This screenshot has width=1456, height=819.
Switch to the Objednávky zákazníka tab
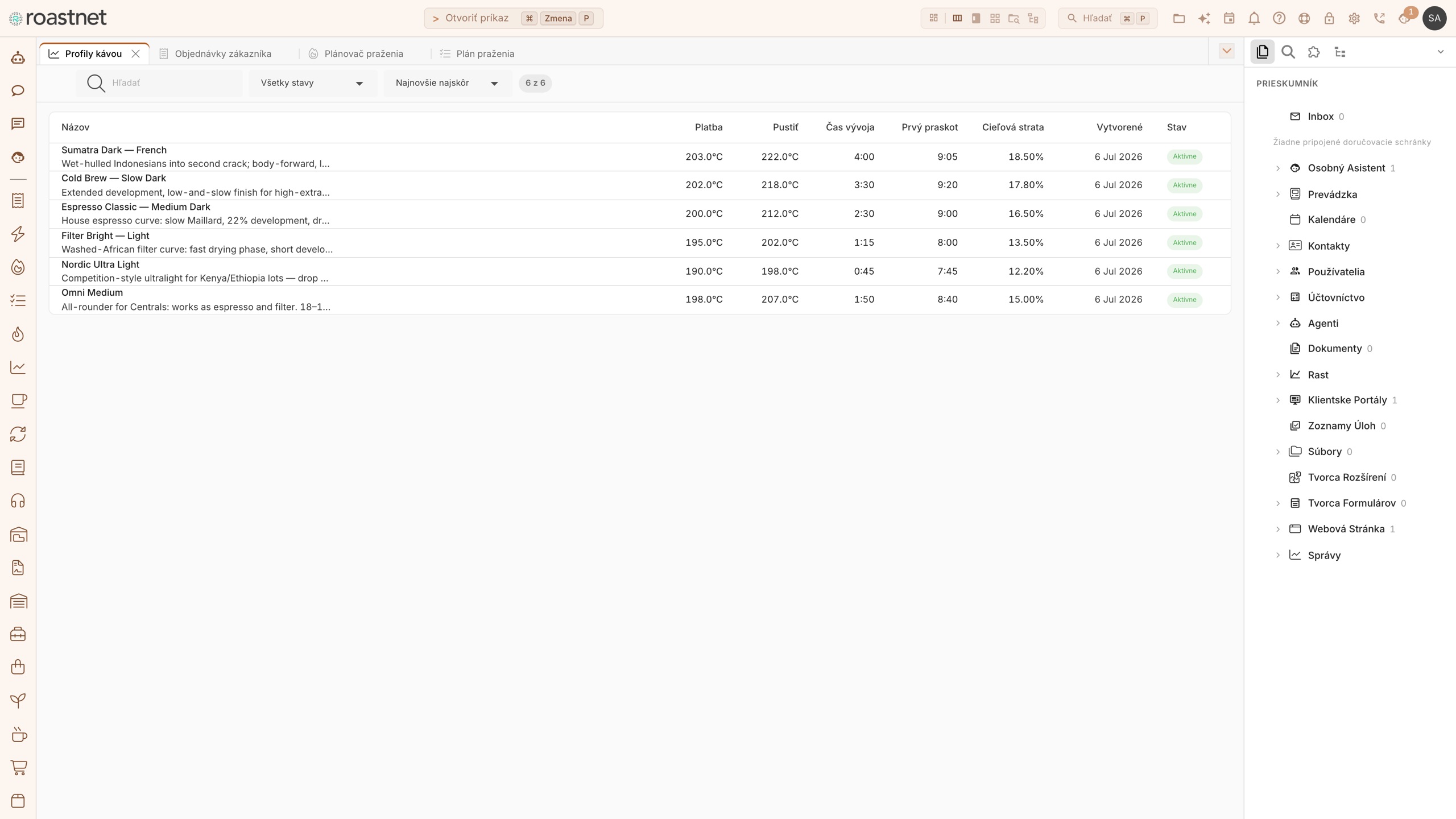pos(215,53)
